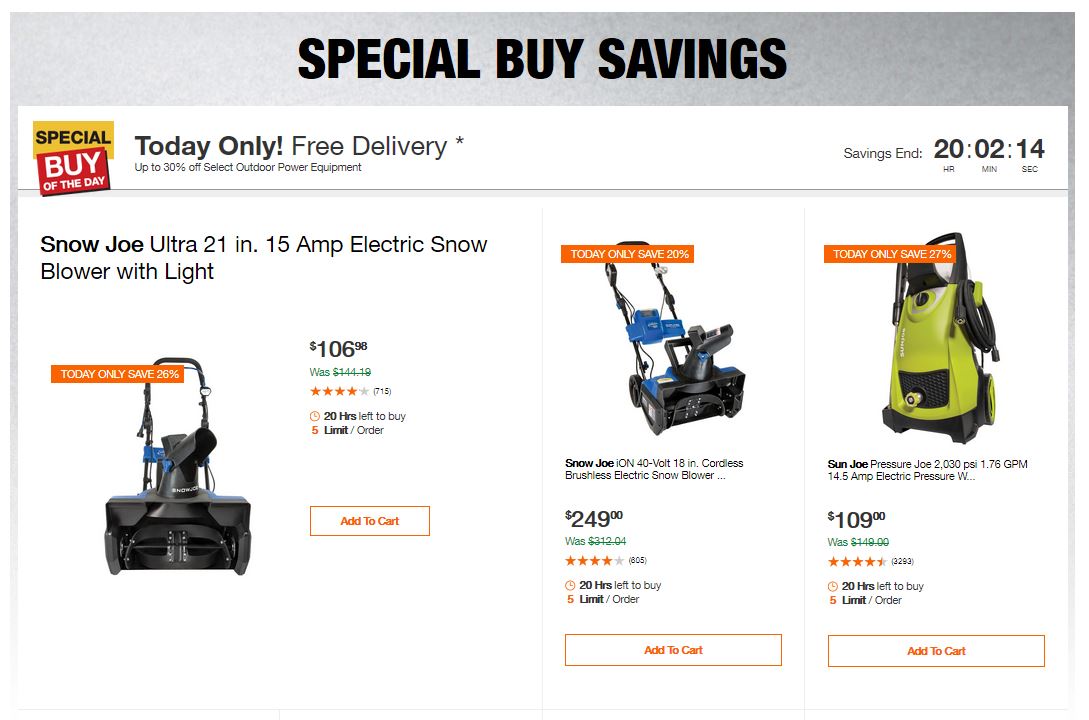This screenshot has height=720, width=1089.
Task: Click the clock icon under the $249 item
Action: click(x=570, y=585)
